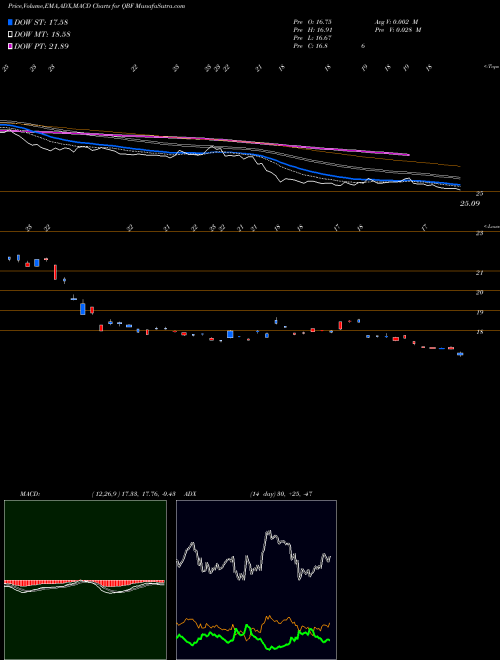The image size is (500, 660).
Task: Click the 'Pre C: 16.8' value
Action: click(x=311, y=46)
